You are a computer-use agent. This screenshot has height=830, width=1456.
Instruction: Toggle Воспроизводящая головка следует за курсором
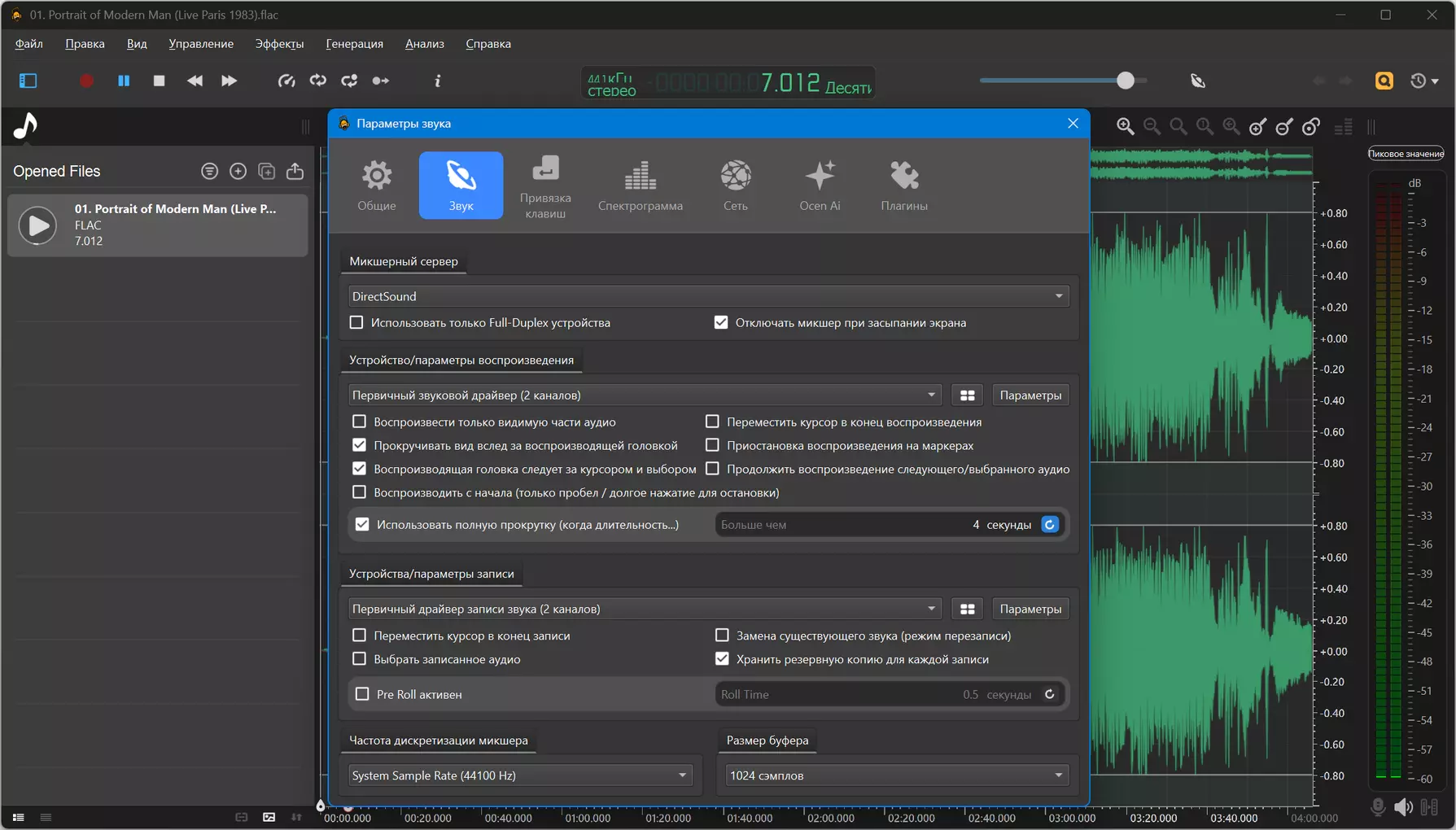point(359,469)
